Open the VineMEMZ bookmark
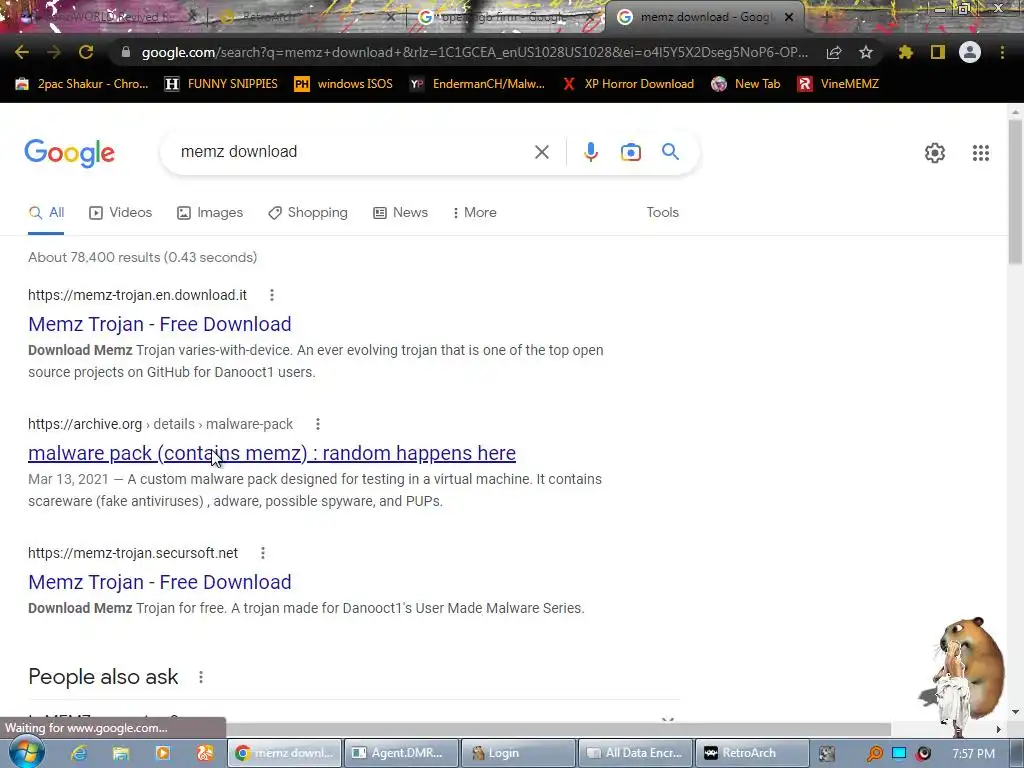This screenshot has height=768, width=1024. point(838,84)
